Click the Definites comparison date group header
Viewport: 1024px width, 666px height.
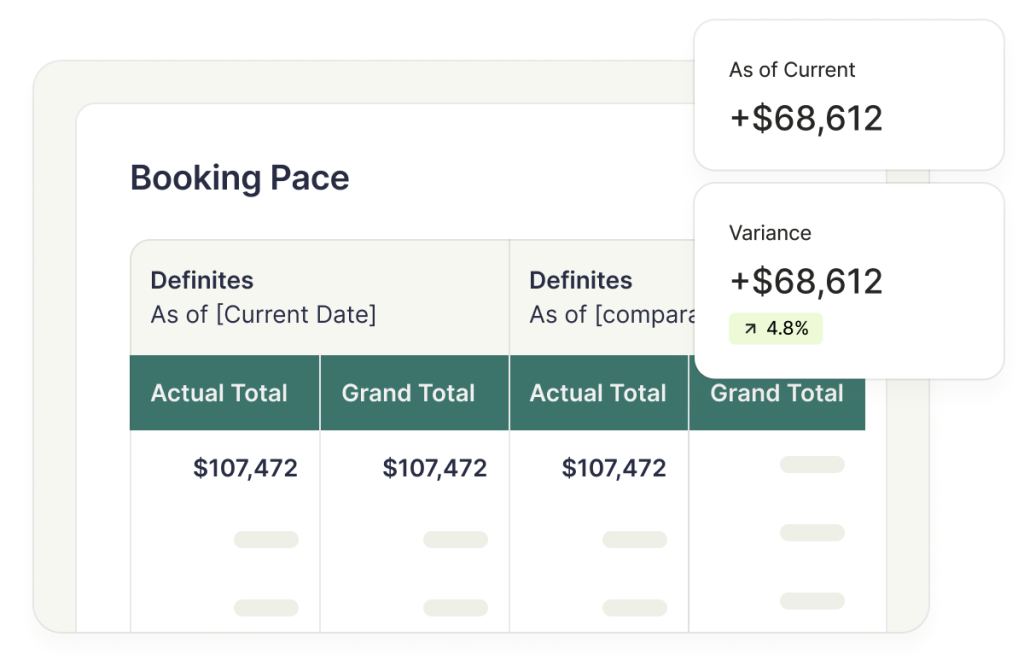602,298
